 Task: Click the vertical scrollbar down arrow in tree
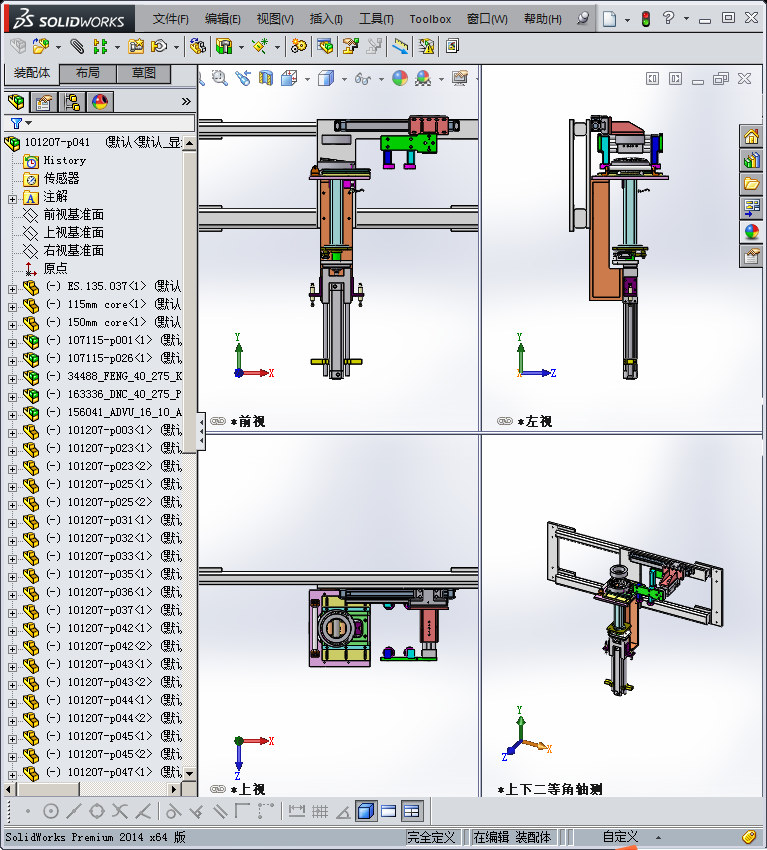pos(189,774)
